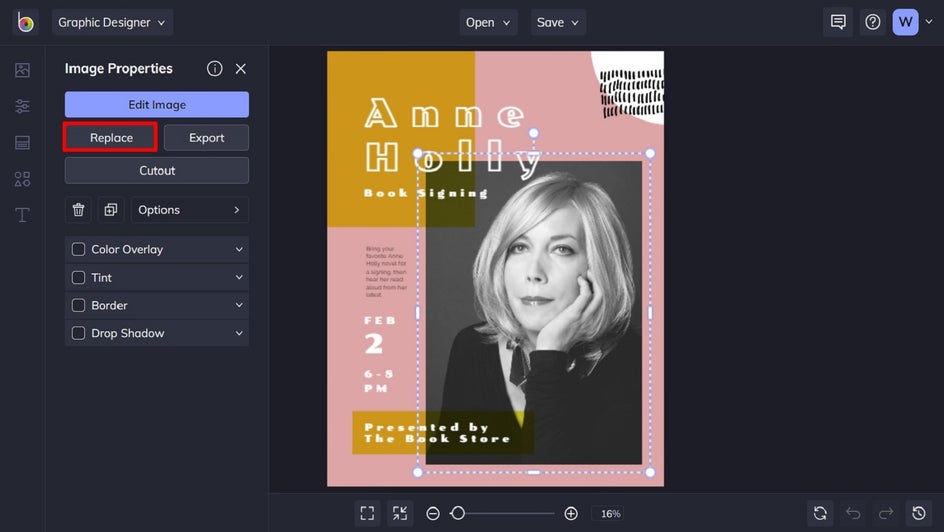This screenshot has height=532, width=944.
Task: Click the W user avatar
Action: click(905, 22)
